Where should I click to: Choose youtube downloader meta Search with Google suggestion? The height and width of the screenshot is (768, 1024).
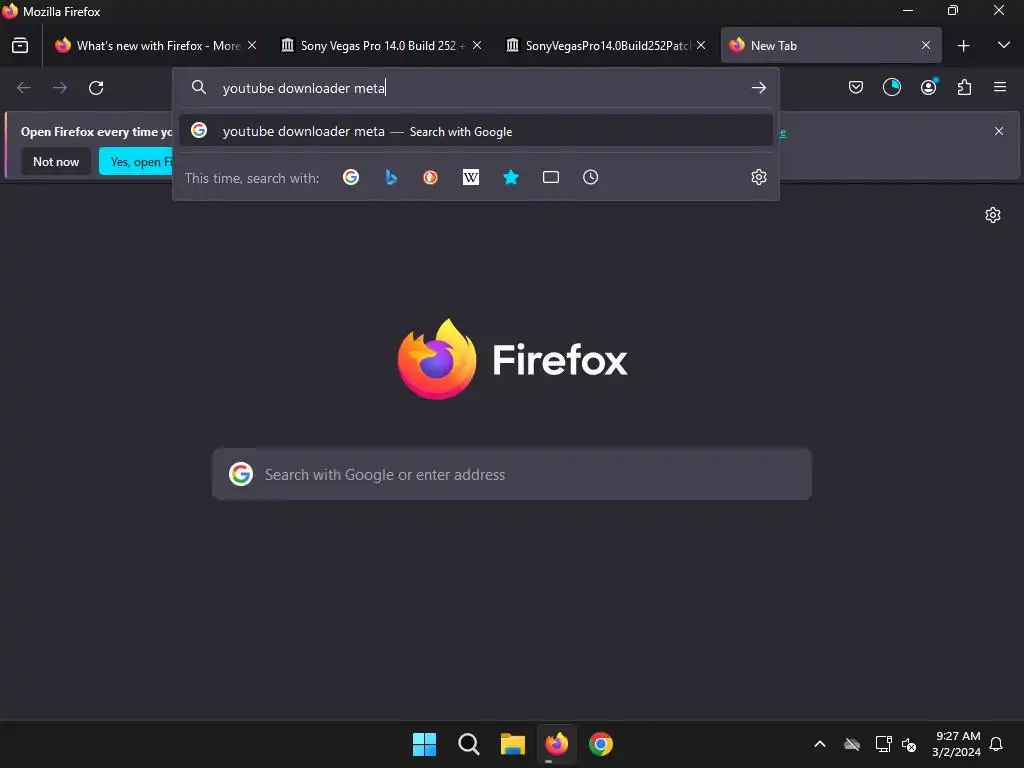tap(475, 131)
